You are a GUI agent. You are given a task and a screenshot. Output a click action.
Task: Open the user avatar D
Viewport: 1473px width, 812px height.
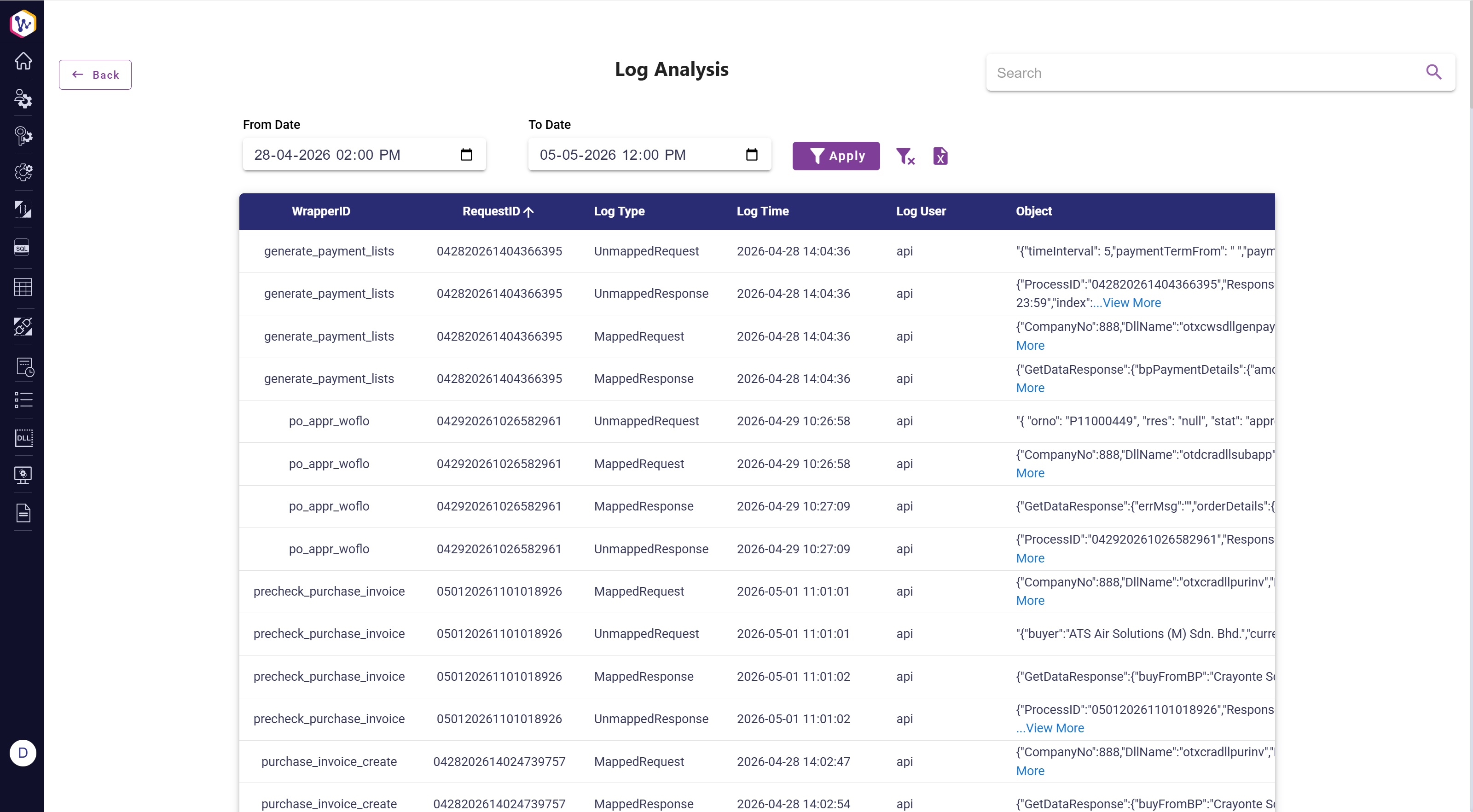pyautogui.click(x=23, y=753)
